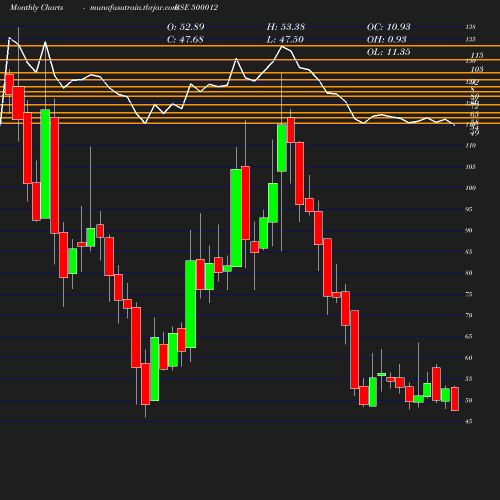Image resolution: width=500 pixels, height=500 pixels.
Task: Click the "BSE 509012" symbol label
Action: pyautogui.click(x=197, y=8)
